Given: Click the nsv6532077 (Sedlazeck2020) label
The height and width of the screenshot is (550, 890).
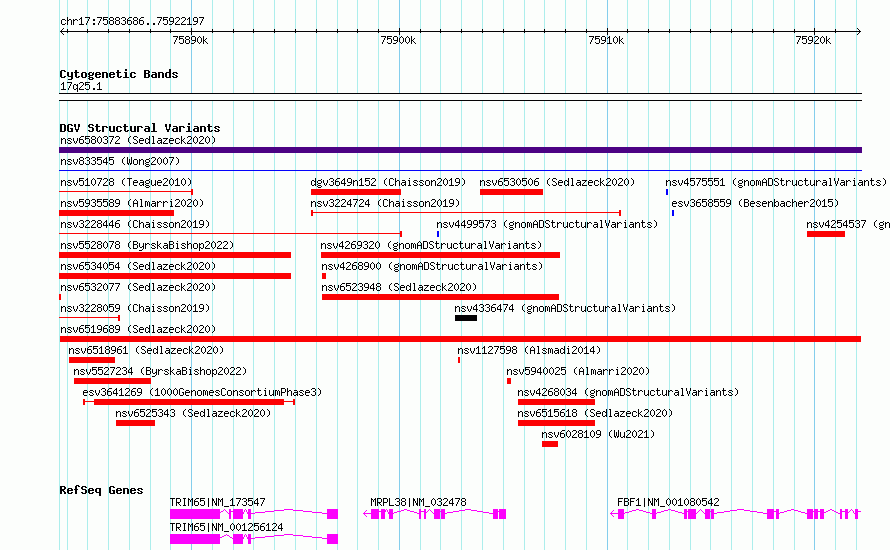Looking at the screenshot, I should [x=138, y=287].
